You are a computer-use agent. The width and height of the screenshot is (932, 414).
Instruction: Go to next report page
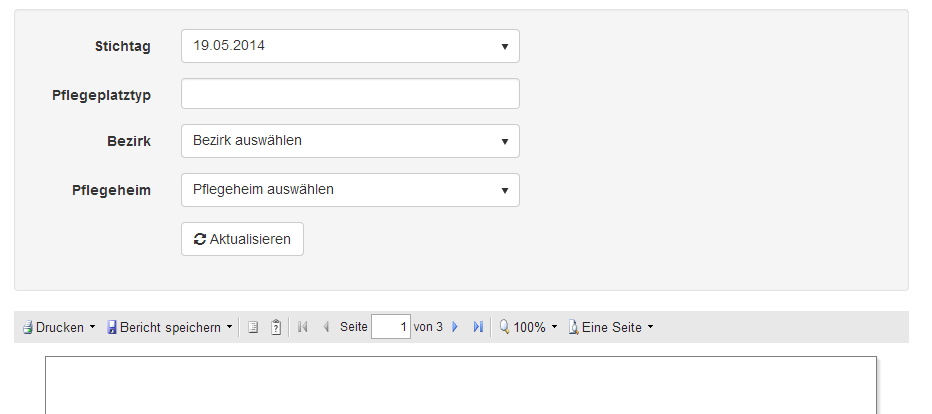[455, 327]
